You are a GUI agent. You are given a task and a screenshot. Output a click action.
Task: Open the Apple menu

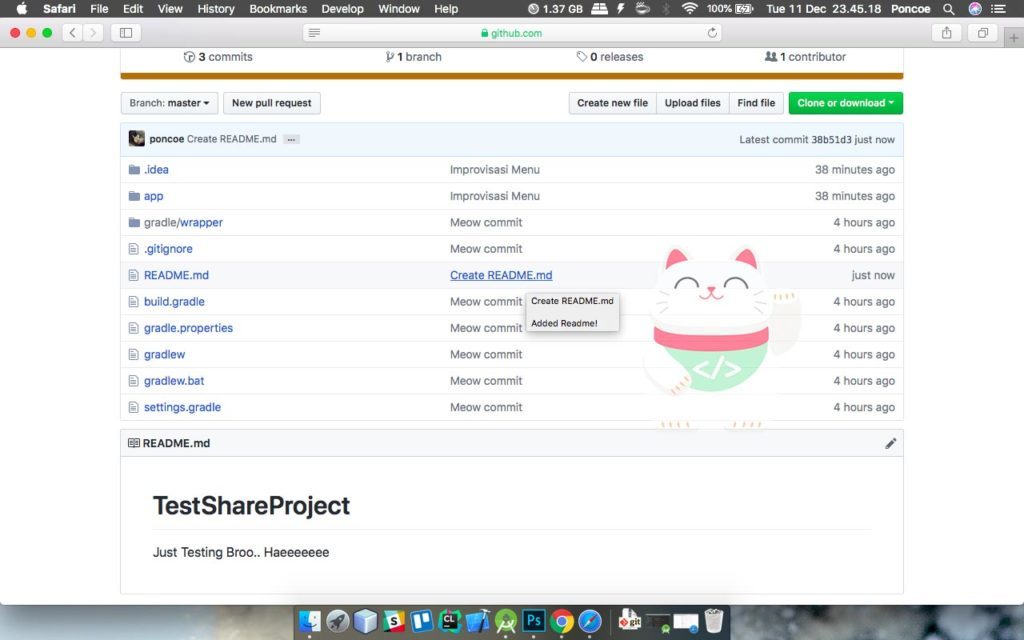pos(22,8)
